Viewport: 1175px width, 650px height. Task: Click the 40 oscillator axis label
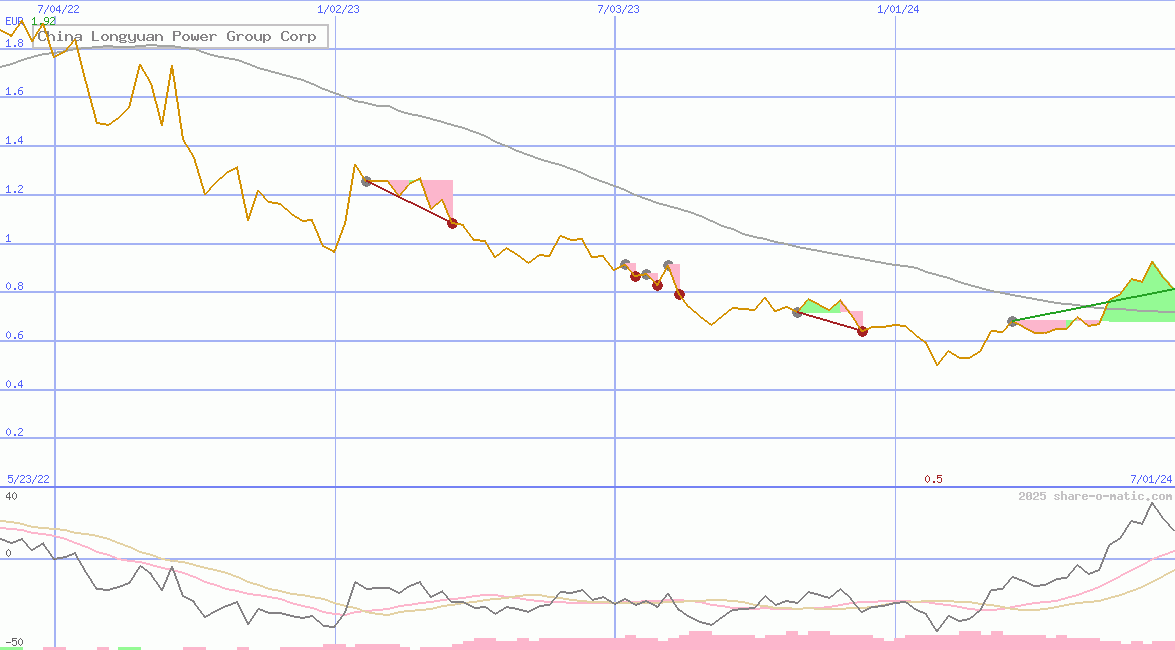pos(11,496)
